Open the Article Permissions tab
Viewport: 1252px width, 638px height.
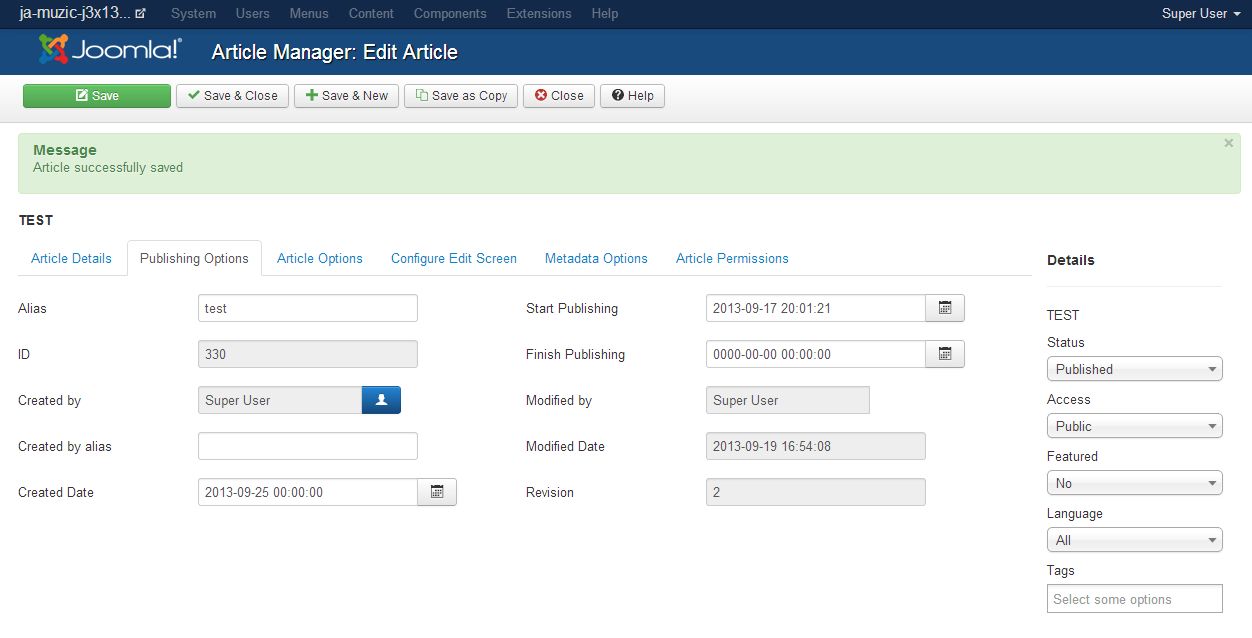pyautogui.click(x=732, y=258)
